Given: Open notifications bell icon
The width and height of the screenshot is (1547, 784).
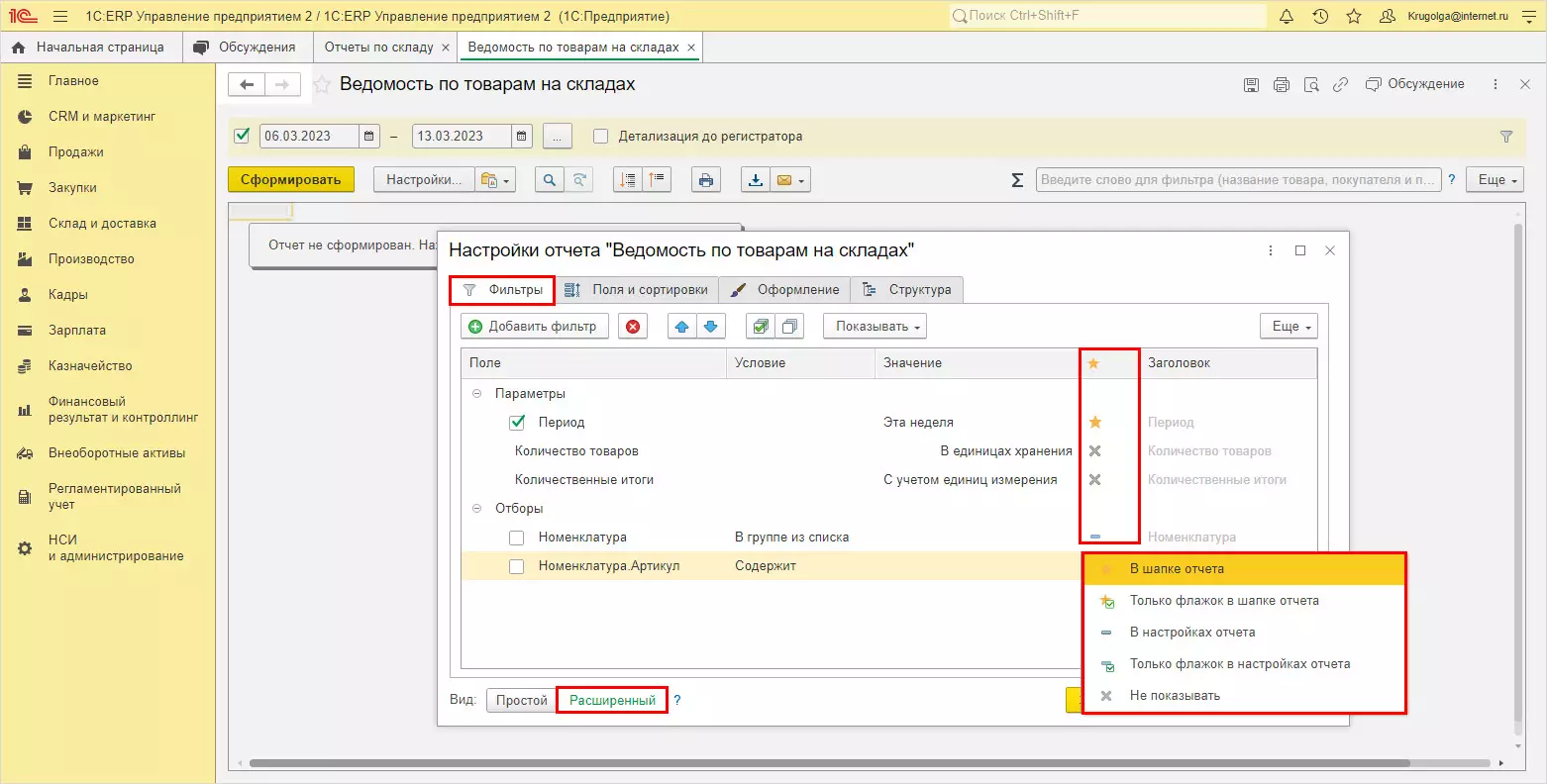Looking at the screenshot, I should [1287, 17].
